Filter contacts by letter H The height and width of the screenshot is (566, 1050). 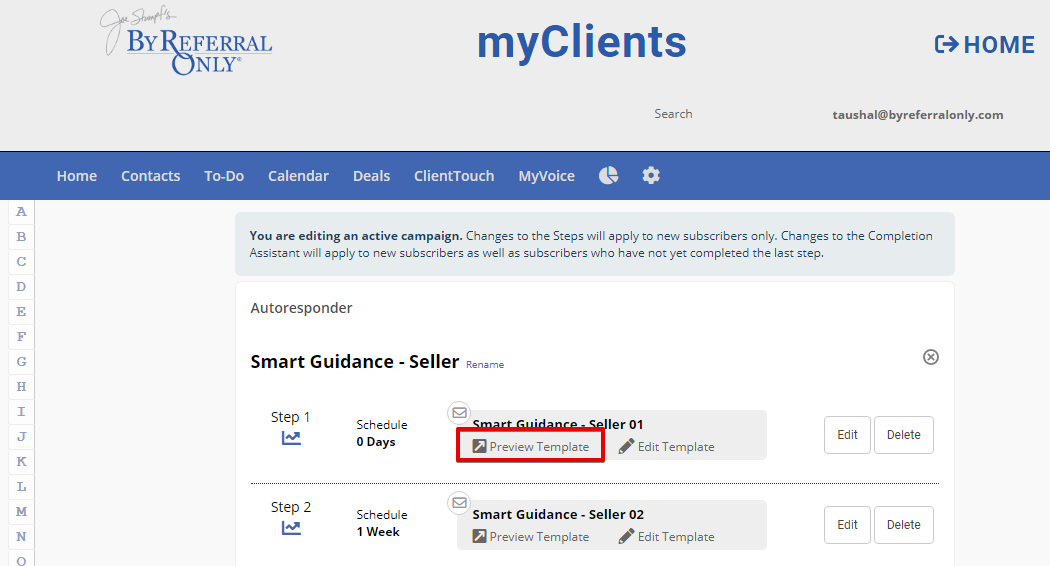(21, 386)
